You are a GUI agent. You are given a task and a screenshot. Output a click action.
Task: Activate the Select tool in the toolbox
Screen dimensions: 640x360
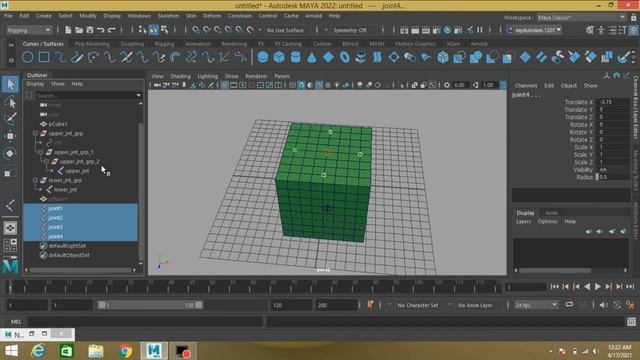[x=10, y=84]
